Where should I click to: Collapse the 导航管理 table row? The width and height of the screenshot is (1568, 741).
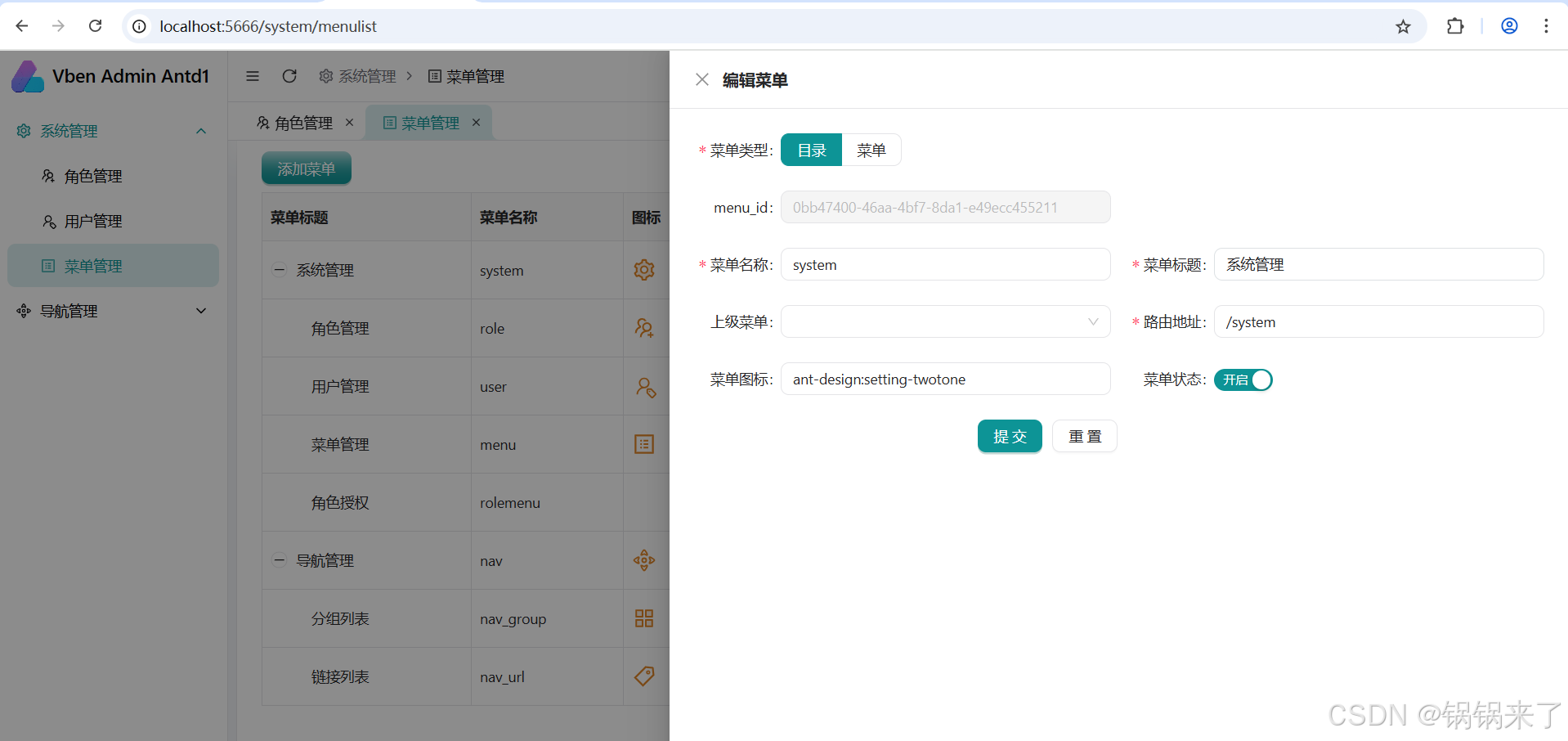point(280,560)
